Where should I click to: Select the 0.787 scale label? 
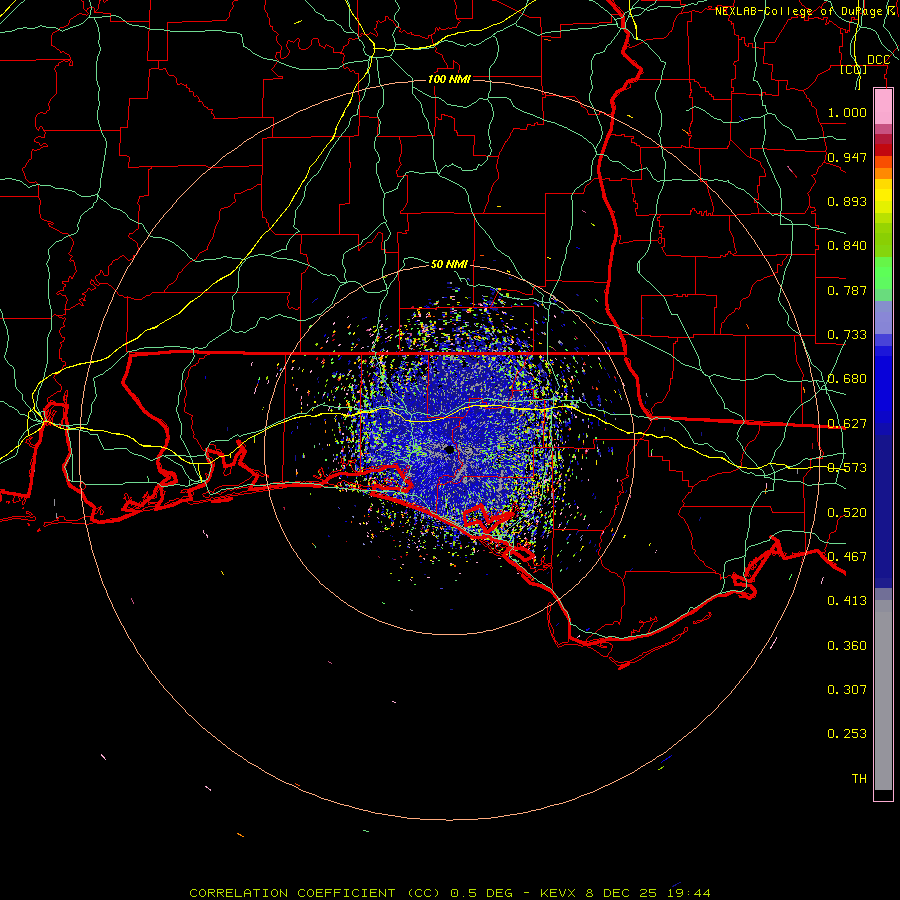pyautogui.click(x=847, y=290)
